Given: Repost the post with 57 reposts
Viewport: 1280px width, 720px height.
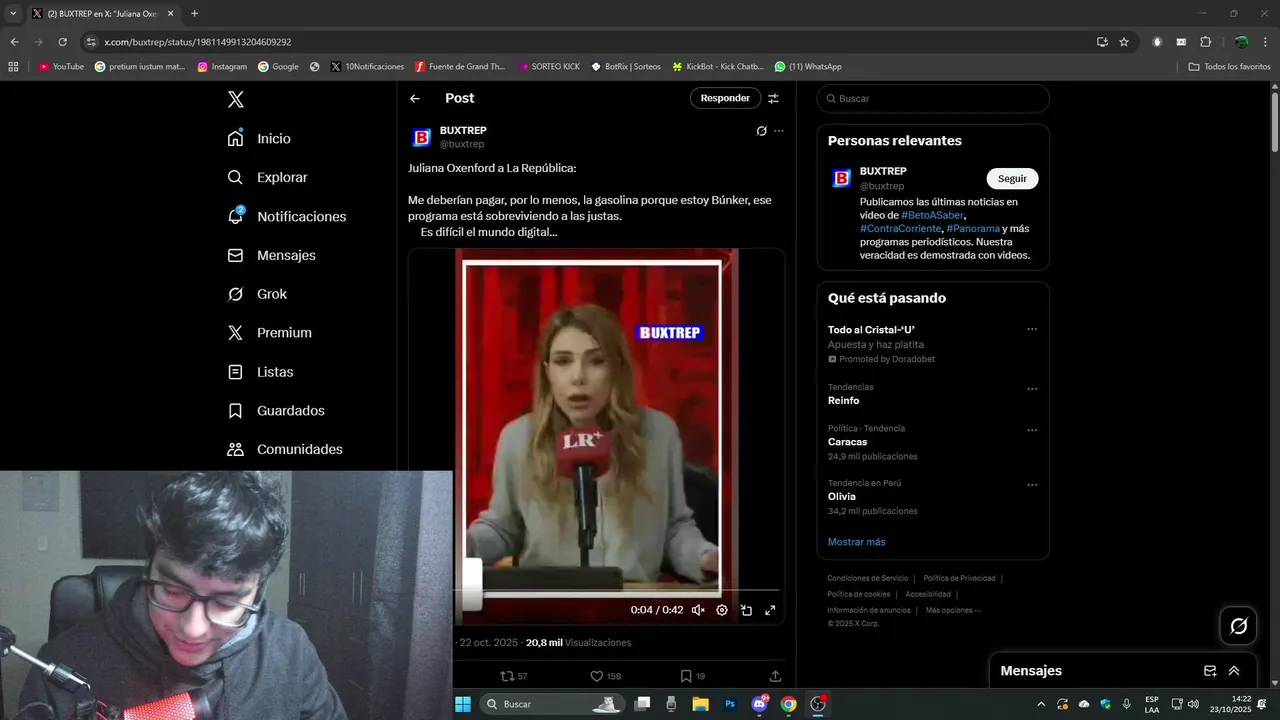Looking at the screenshot, I should click(x=513, y=676).
